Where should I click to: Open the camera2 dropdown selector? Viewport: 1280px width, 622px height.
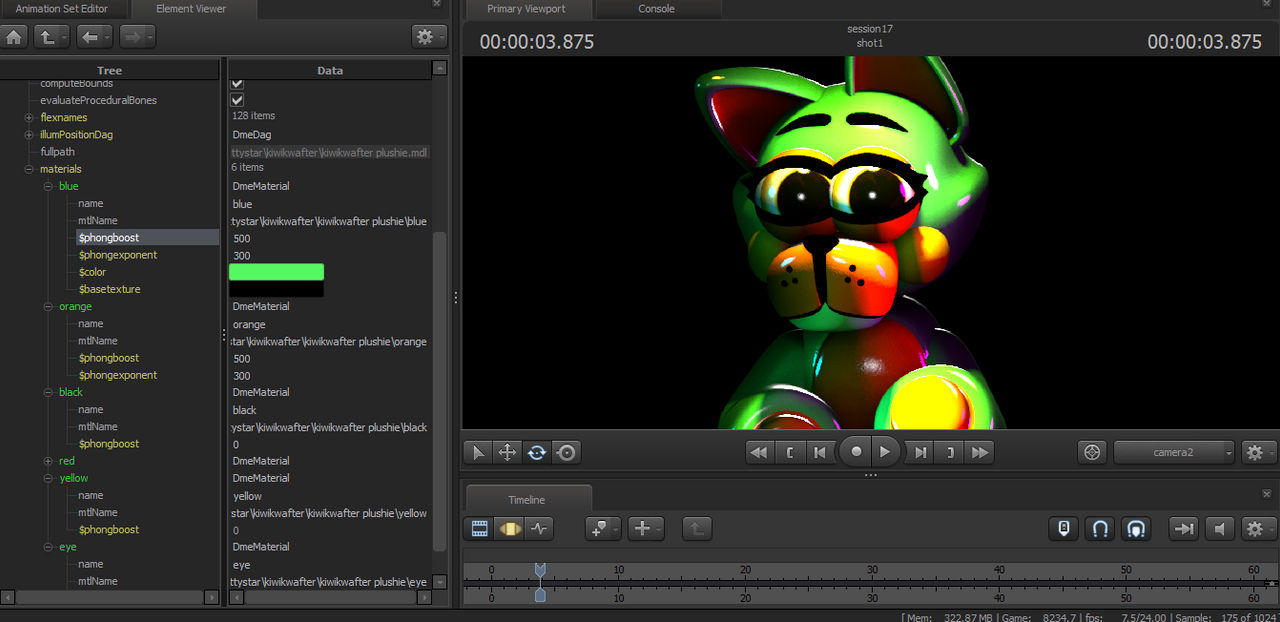click(x=1174, y=452)
